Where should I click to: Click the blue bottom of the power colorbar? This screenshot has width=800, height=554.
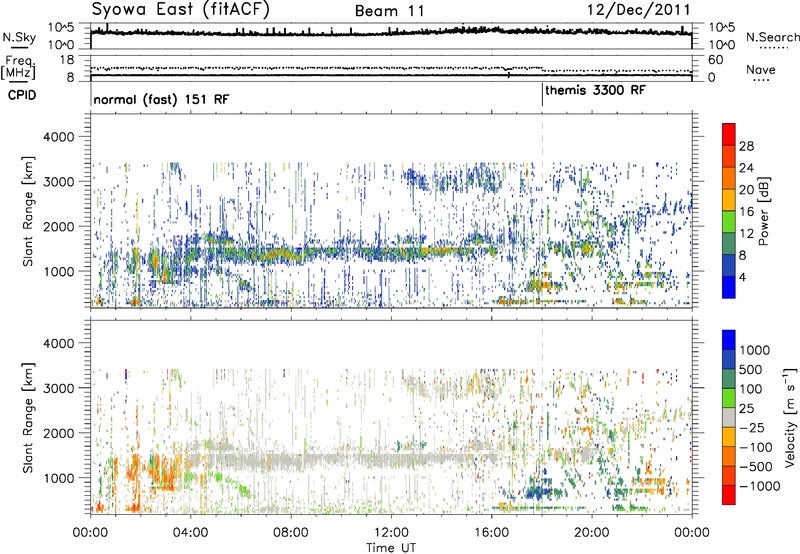pyautogui.click(x=729, y=287)
